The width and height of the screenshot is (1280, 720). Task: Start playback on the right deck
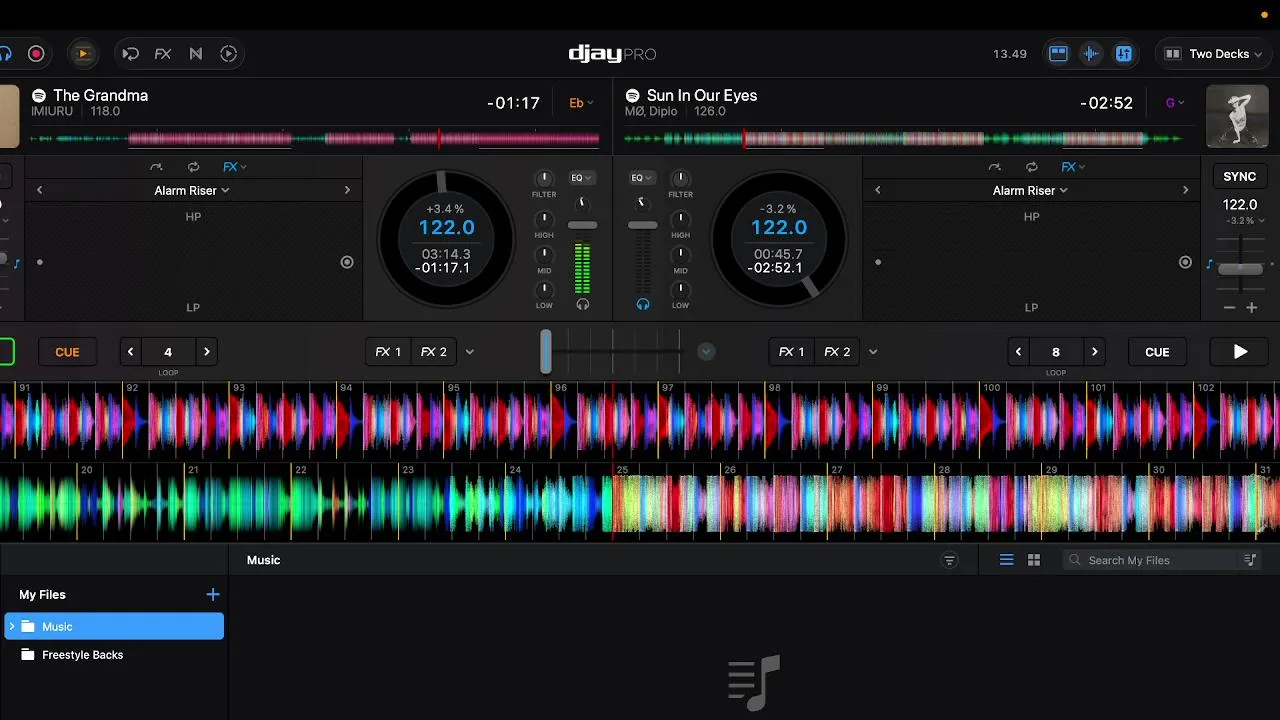pyautogui.click(x=1240, y=352)
